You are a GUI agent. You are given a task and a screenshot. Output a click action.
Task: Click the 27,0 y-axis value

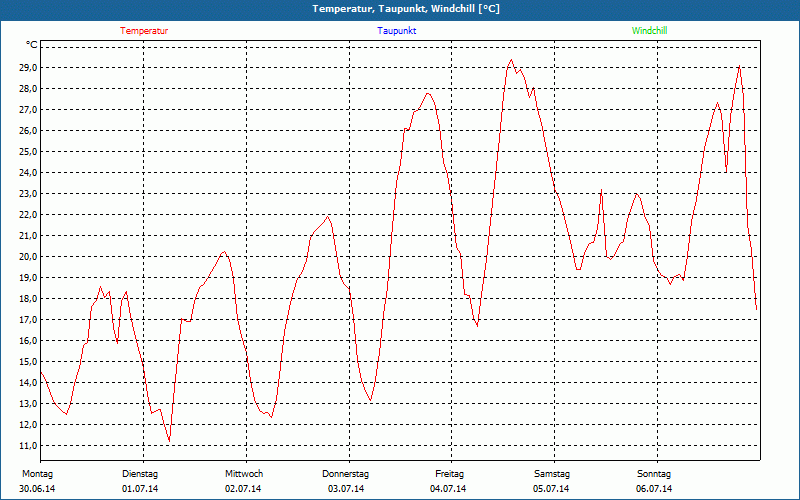click(x=29, y=110)
